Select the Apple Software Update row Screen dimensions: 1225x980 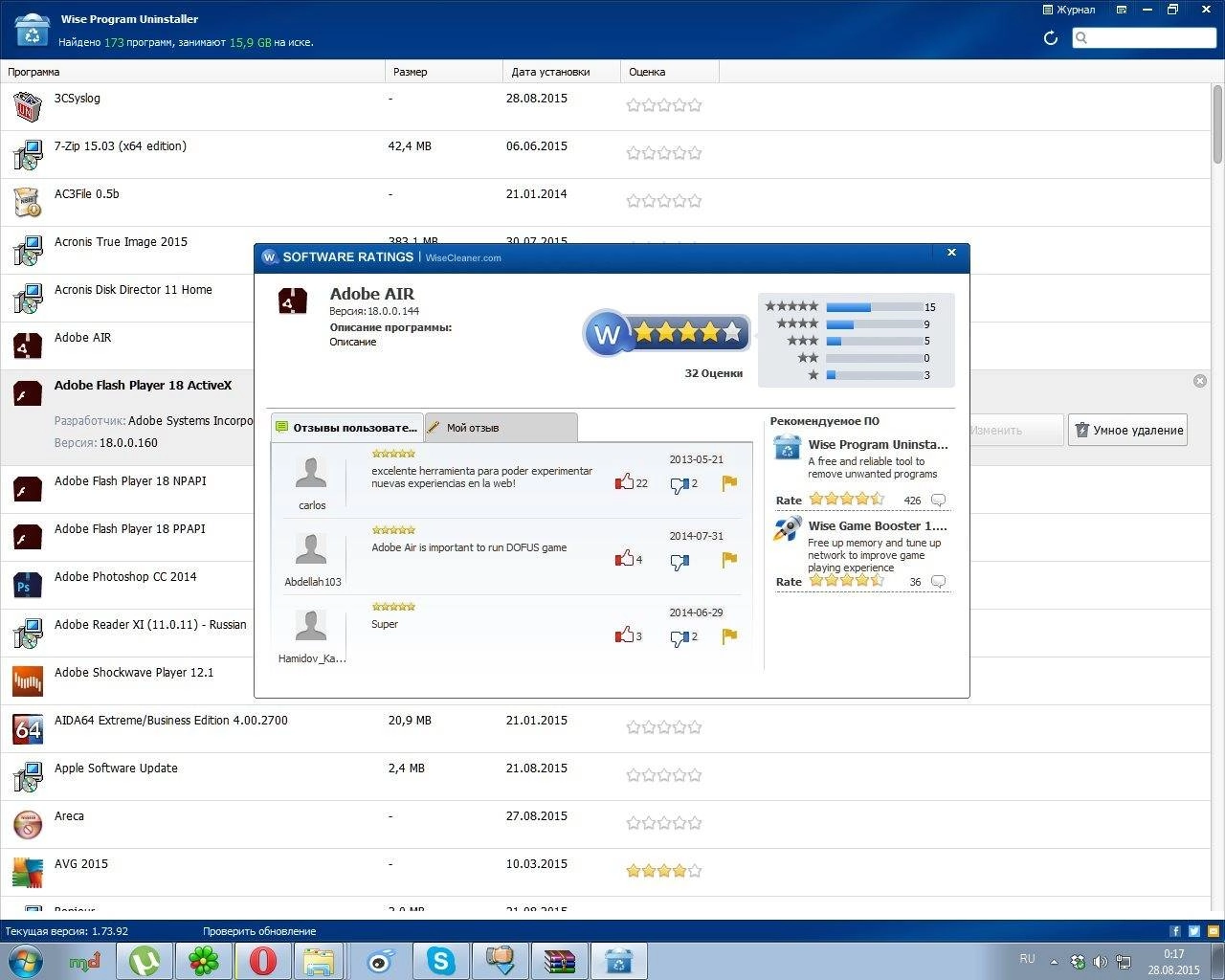[x=606, y=776]
